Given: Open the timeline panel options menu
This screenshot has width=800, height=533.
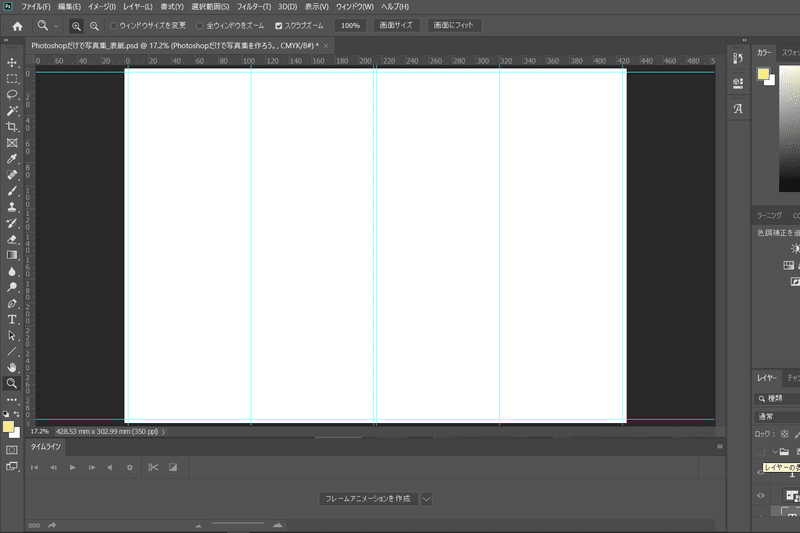Looking at the screenshot, I should pos(720,446).
